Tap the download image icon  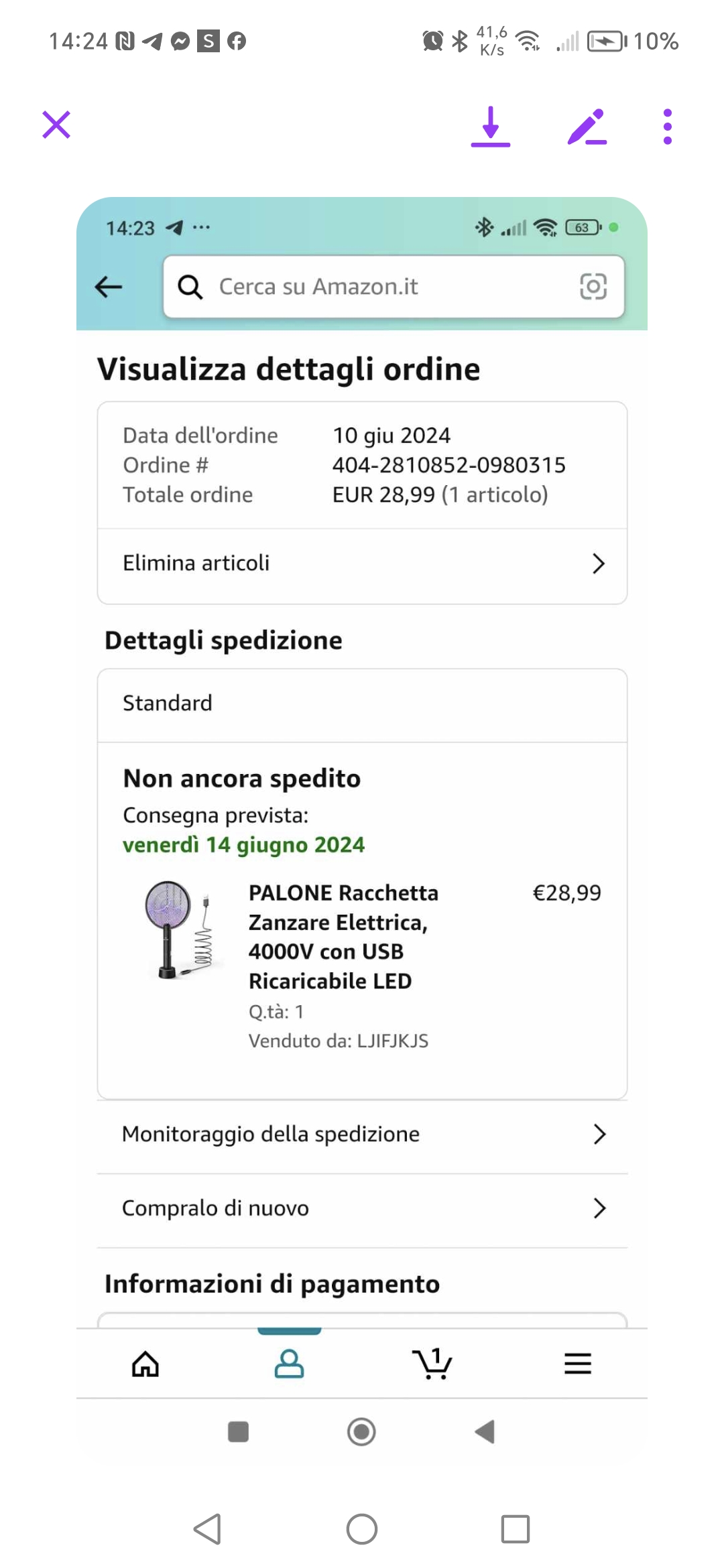tap(491, 126)
